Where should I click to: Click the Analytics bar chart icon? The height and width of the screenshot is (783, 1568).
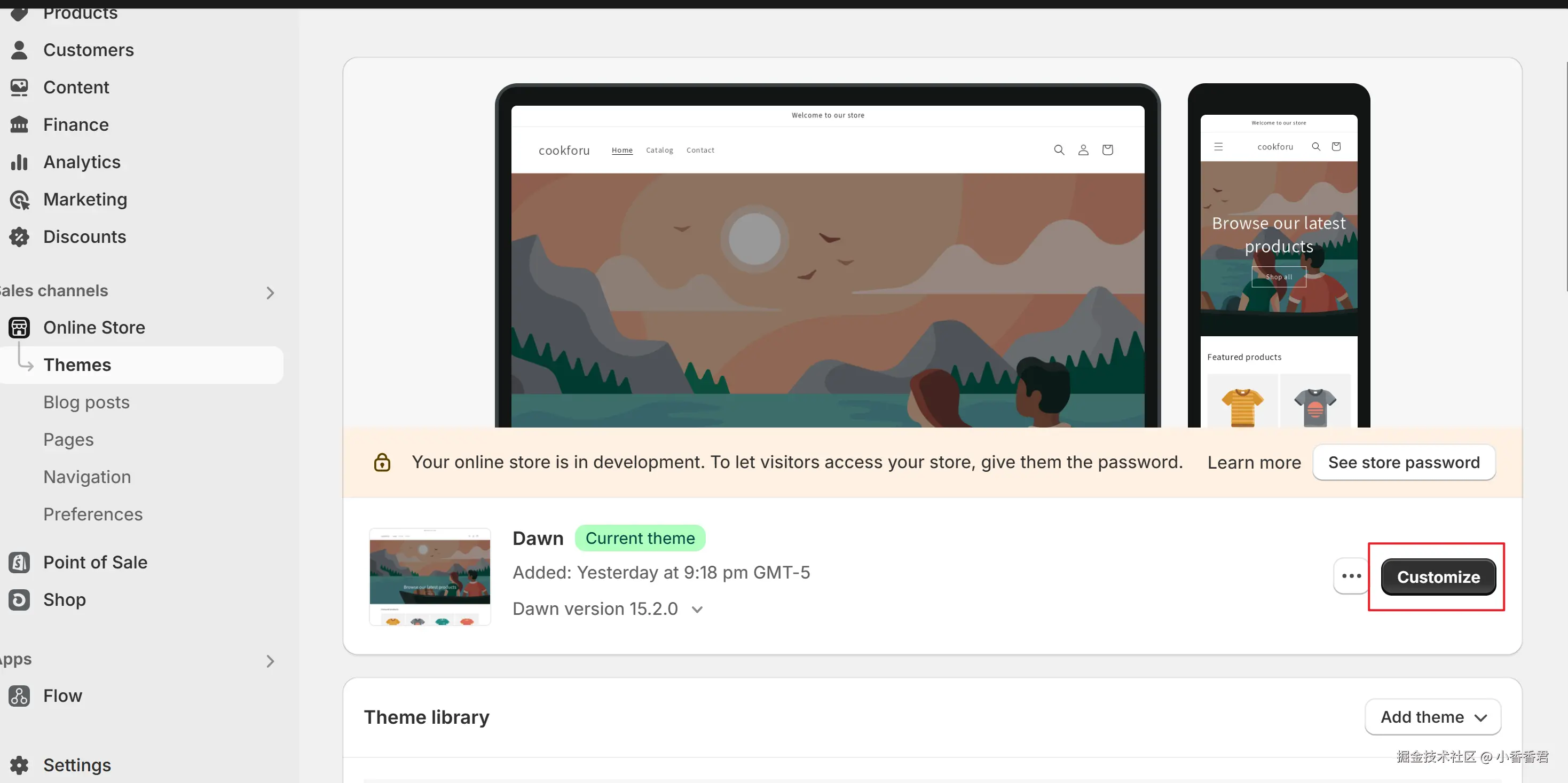(x=19, y=162)
